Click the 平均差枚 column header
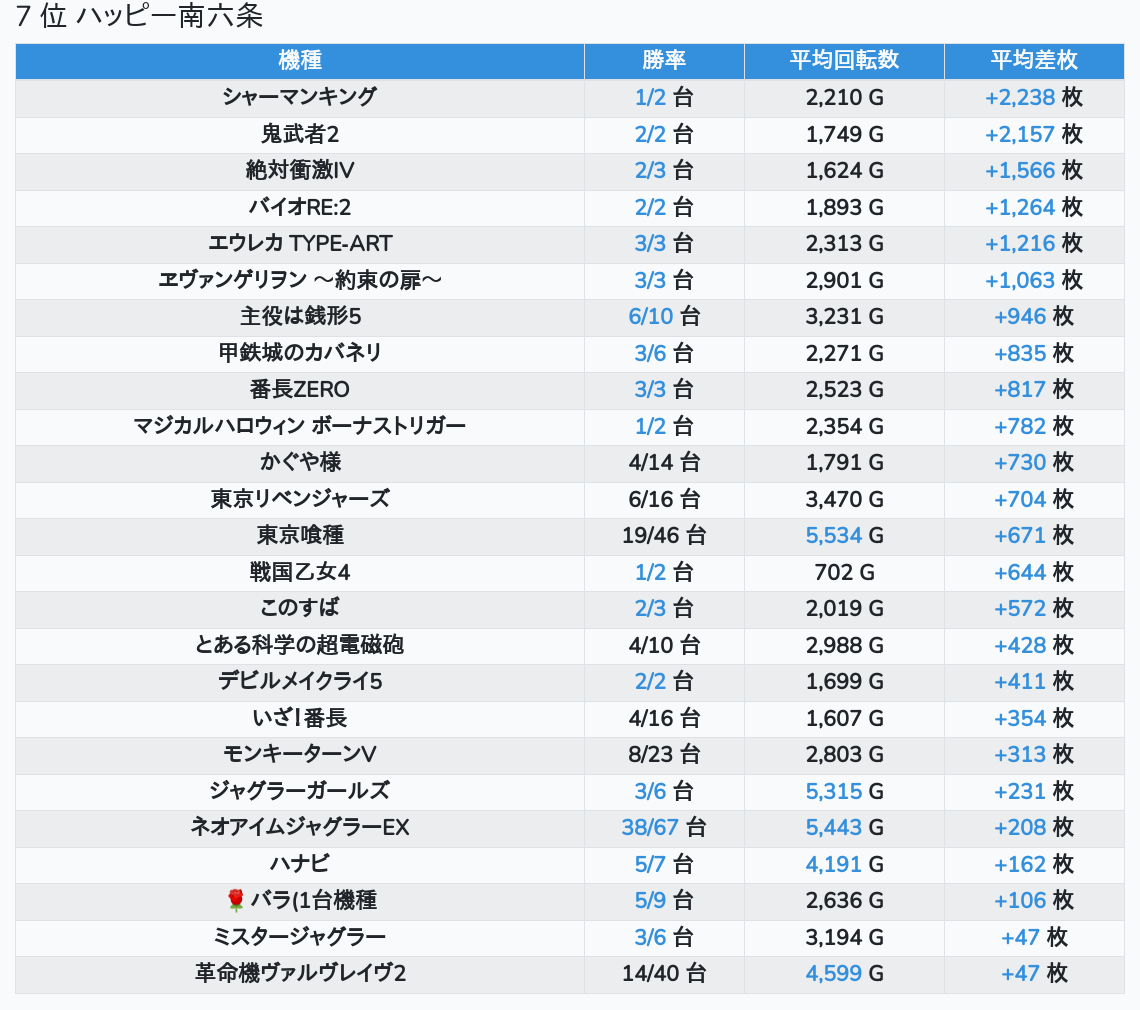The width and height of the screenshot is (1140, 1010). coord(1034,60)
